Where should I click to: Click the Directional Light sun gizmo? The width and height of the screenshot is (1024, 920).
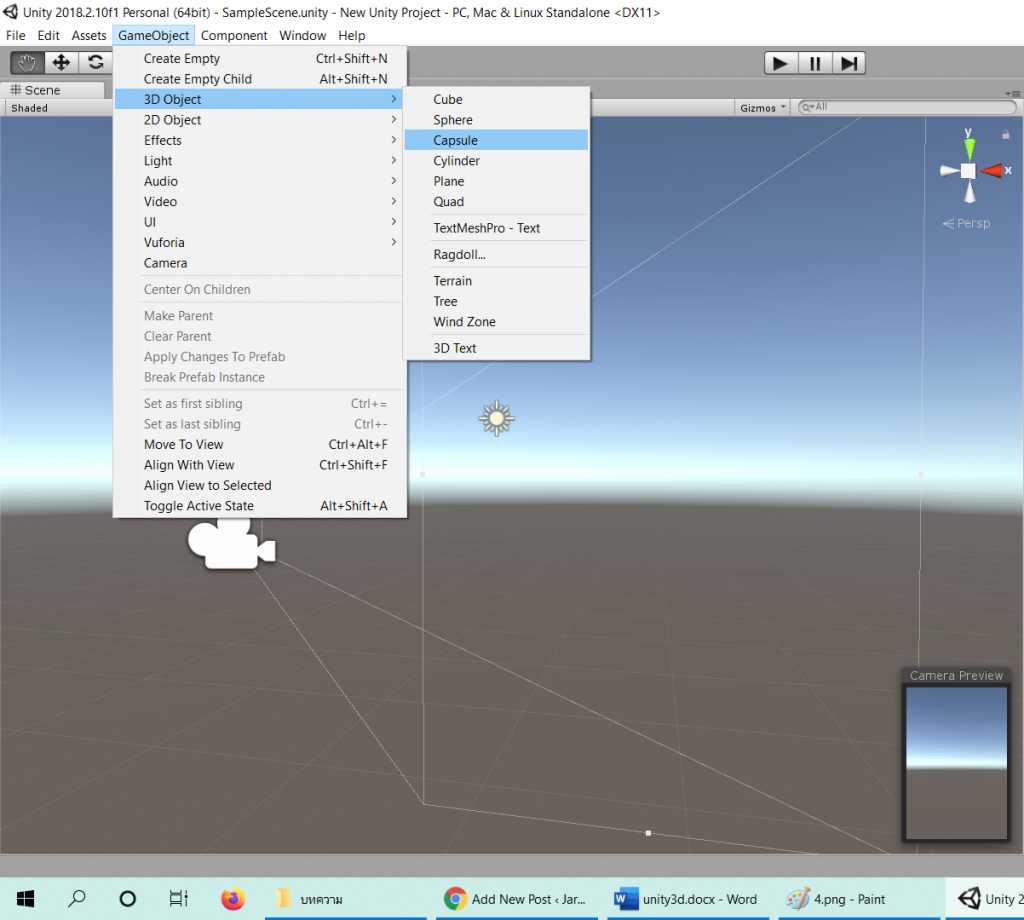(496, 419)
